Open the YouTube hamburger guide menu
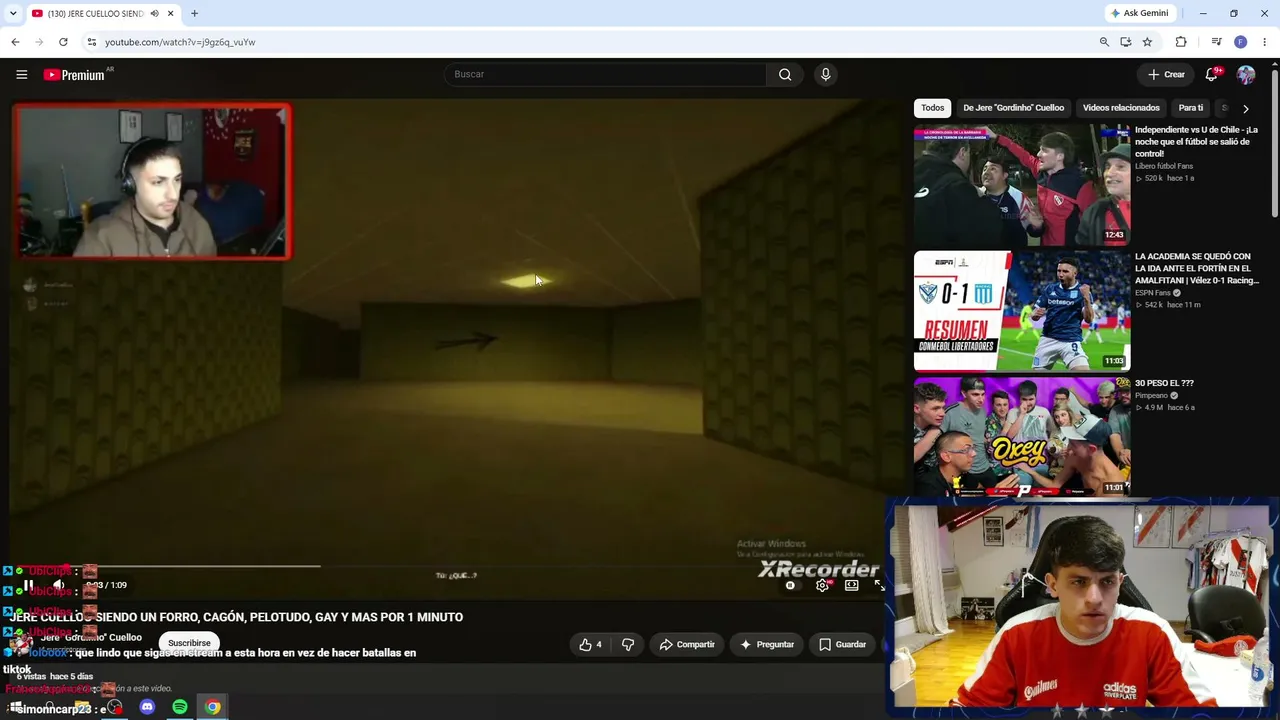The image size is (1280, 720). [21, 74]
